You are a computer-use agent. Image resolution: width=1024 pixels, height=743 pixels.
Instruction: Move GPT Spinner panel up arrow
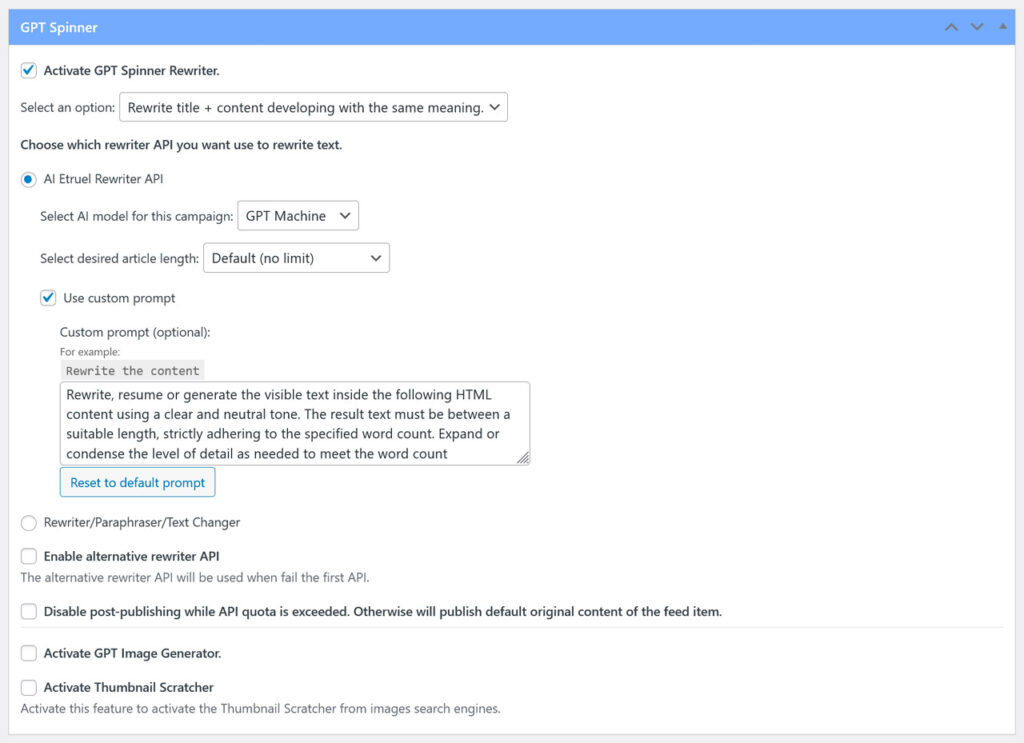point(951,27)
